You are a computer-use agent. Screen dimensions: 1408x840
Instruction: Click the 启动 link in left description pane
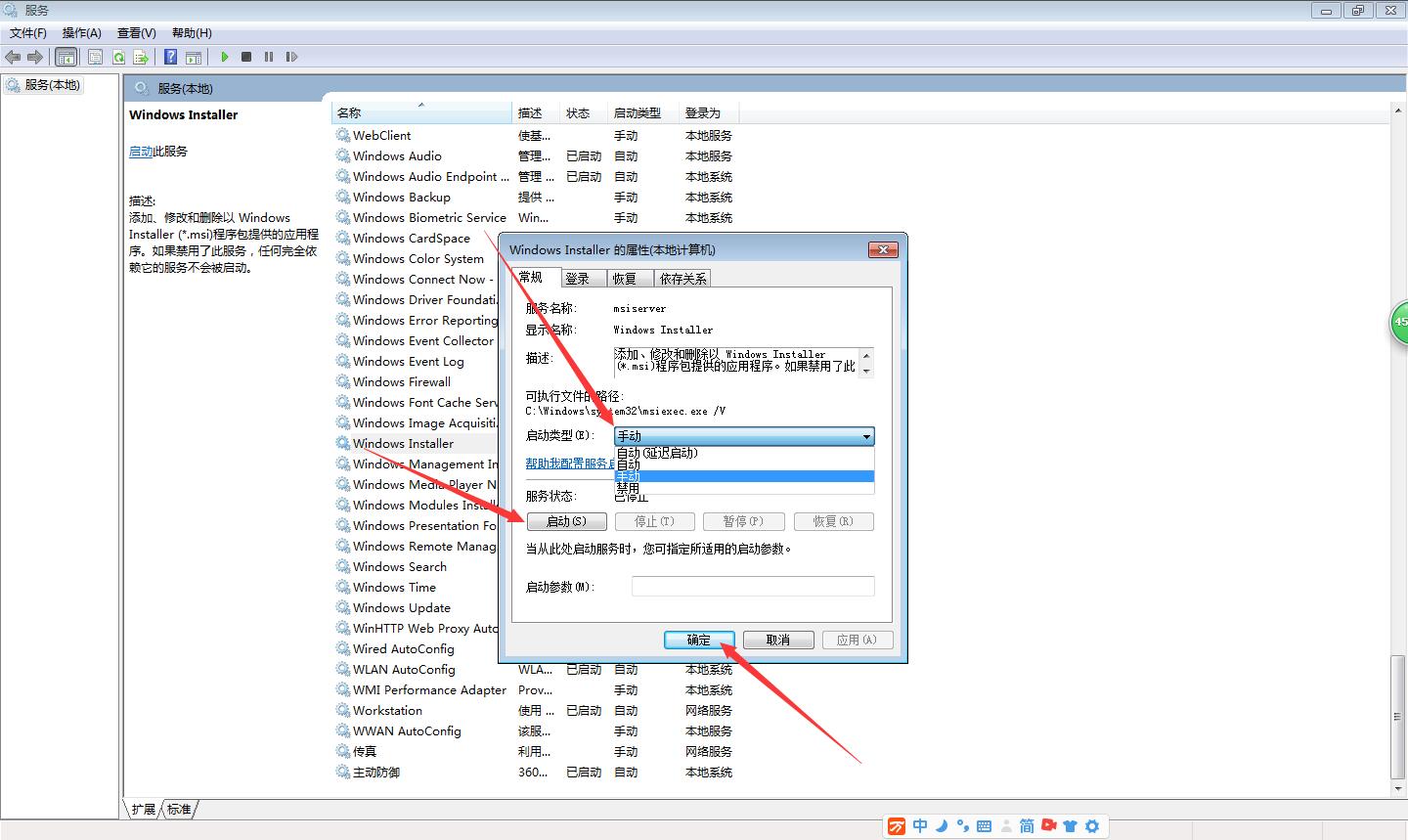pyautogui.click(x=141, y=152)
